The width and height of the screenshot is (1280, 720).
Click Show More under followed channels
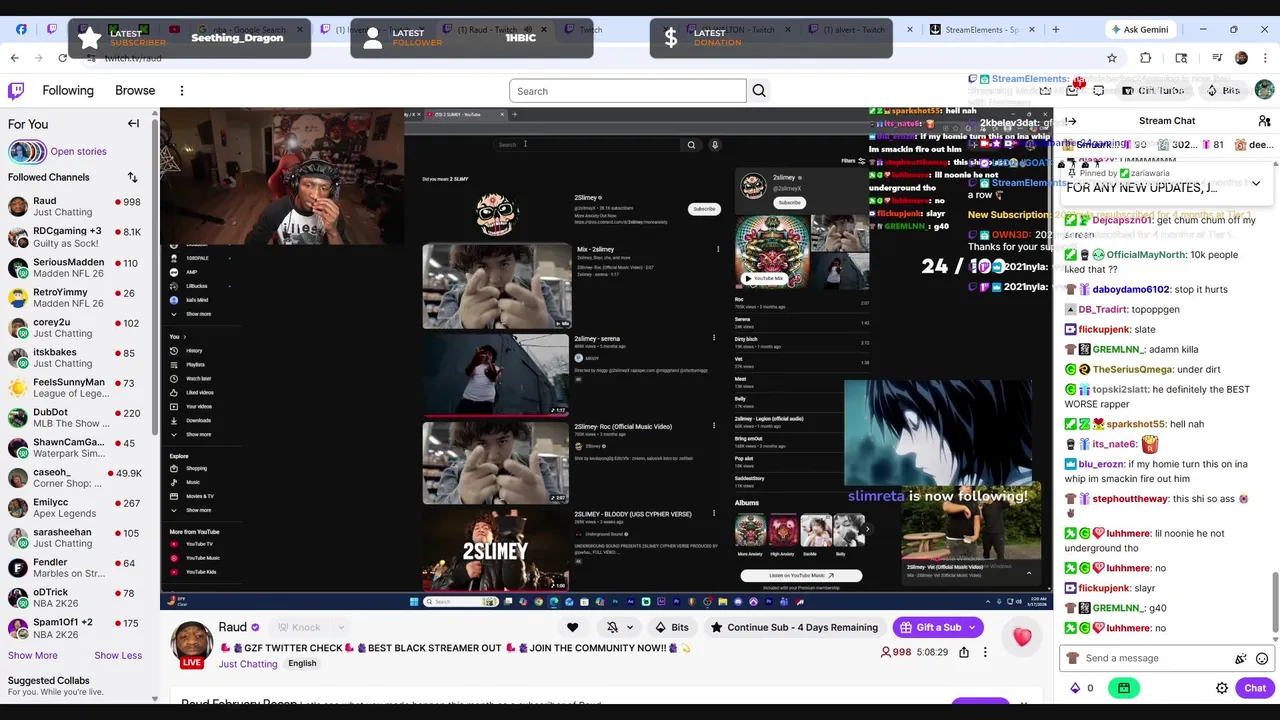click(33, 655)
